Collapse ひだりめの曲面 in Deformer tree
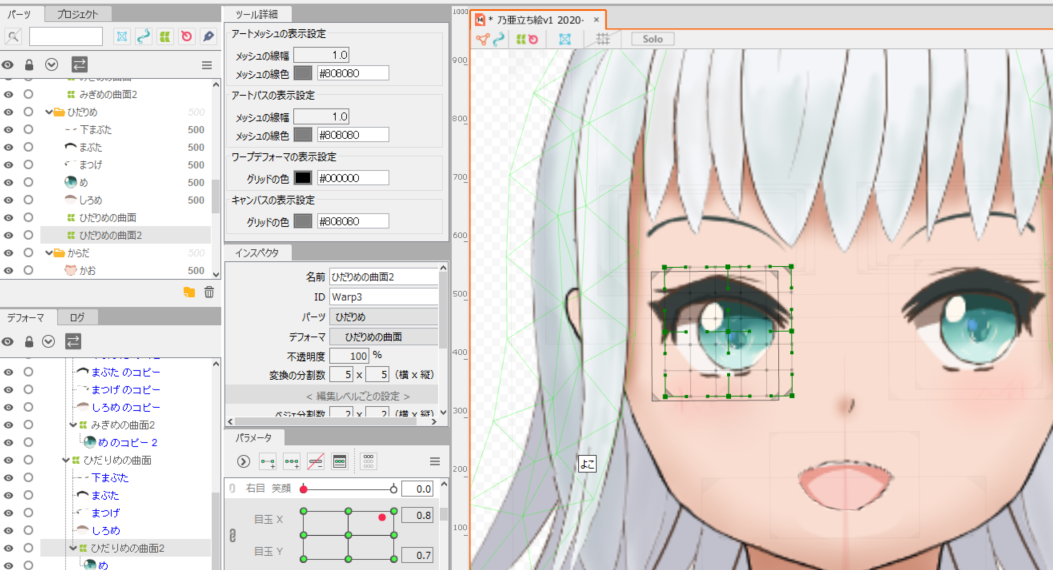This screenshot has height=570, width=1053. (x=66, y=460)
